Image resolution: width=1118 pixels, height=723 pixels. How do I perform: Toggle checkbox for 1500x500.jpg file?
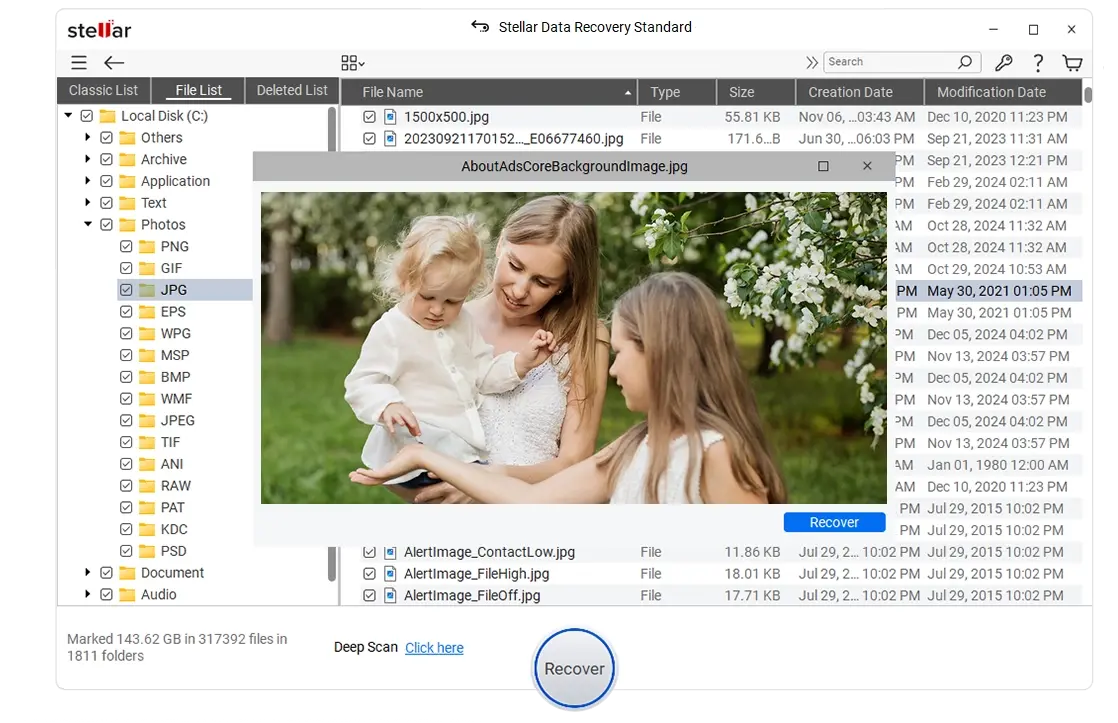(370, 117)
